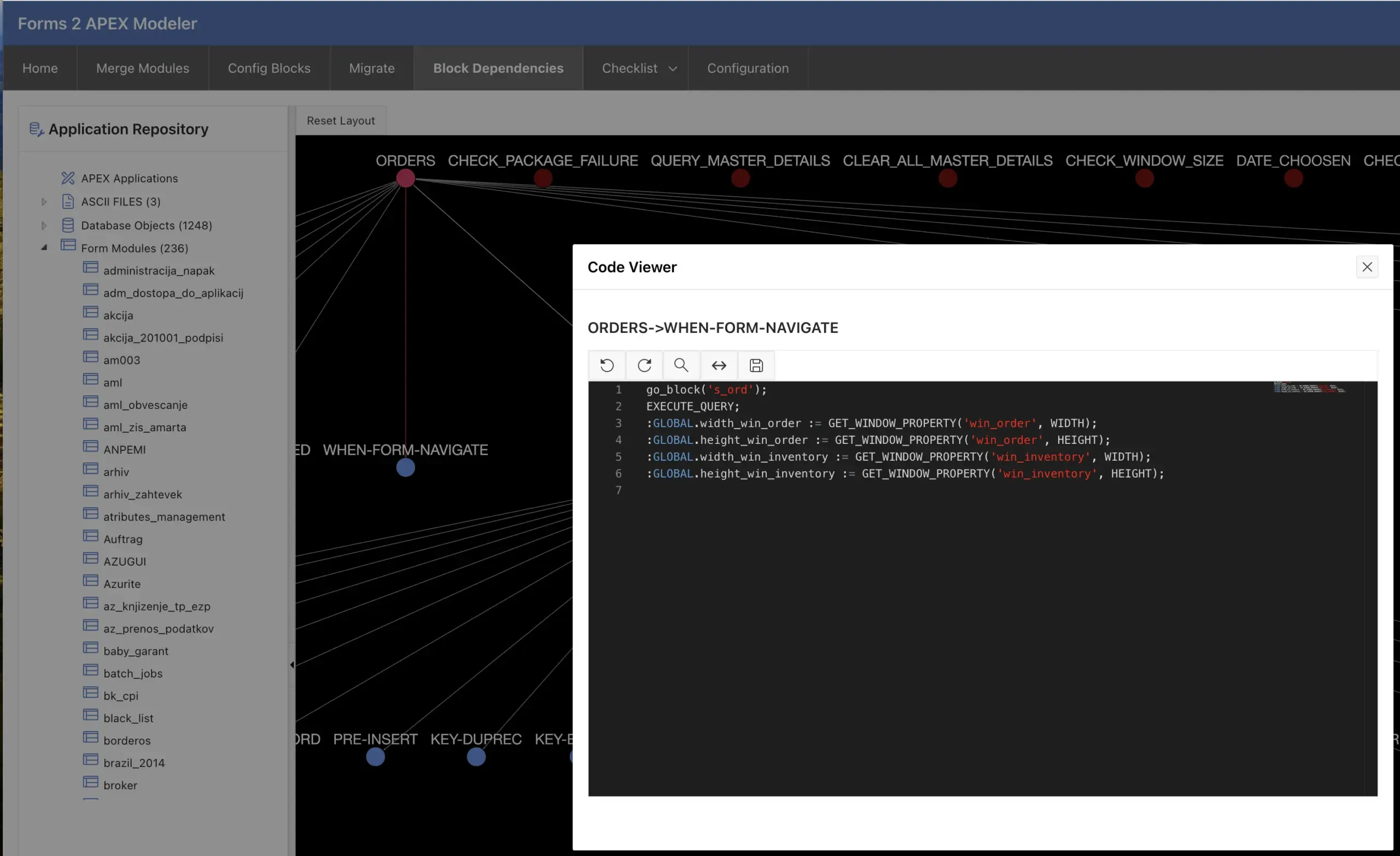Click the APEX Applications tree icon
Viewport: 1400px width, 856px height.
coord(68,178)
